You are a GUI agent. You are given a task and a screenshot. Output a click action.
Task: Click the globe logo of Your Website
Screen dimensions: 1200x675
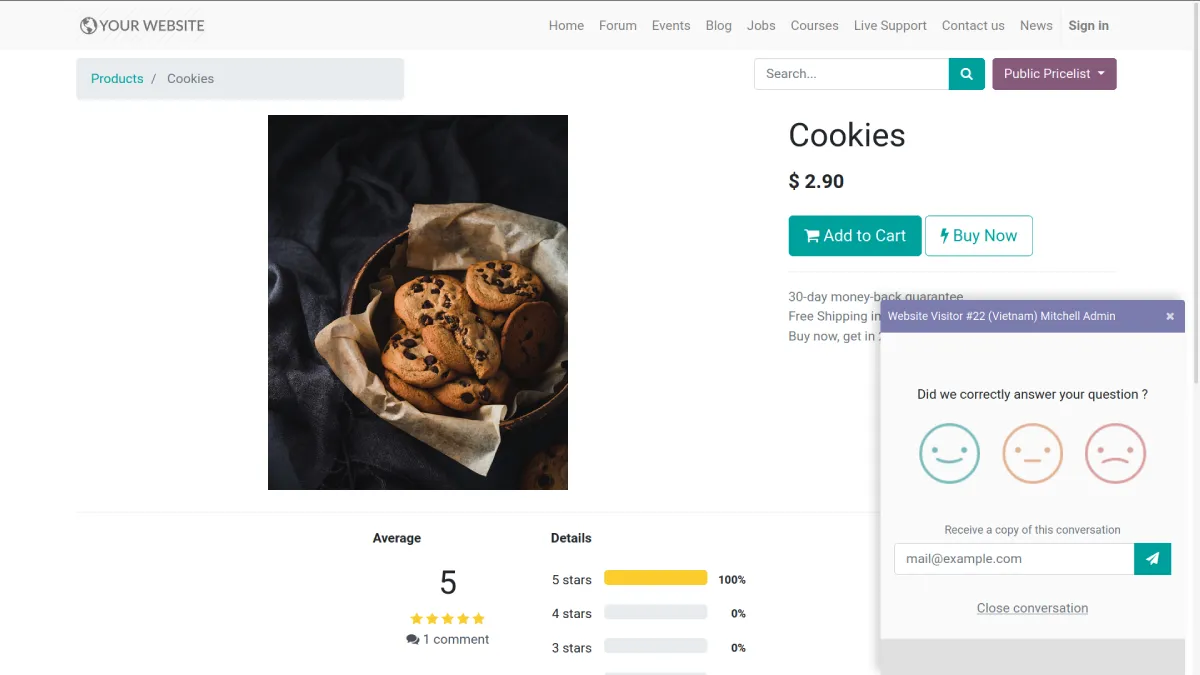coord(88,26)
